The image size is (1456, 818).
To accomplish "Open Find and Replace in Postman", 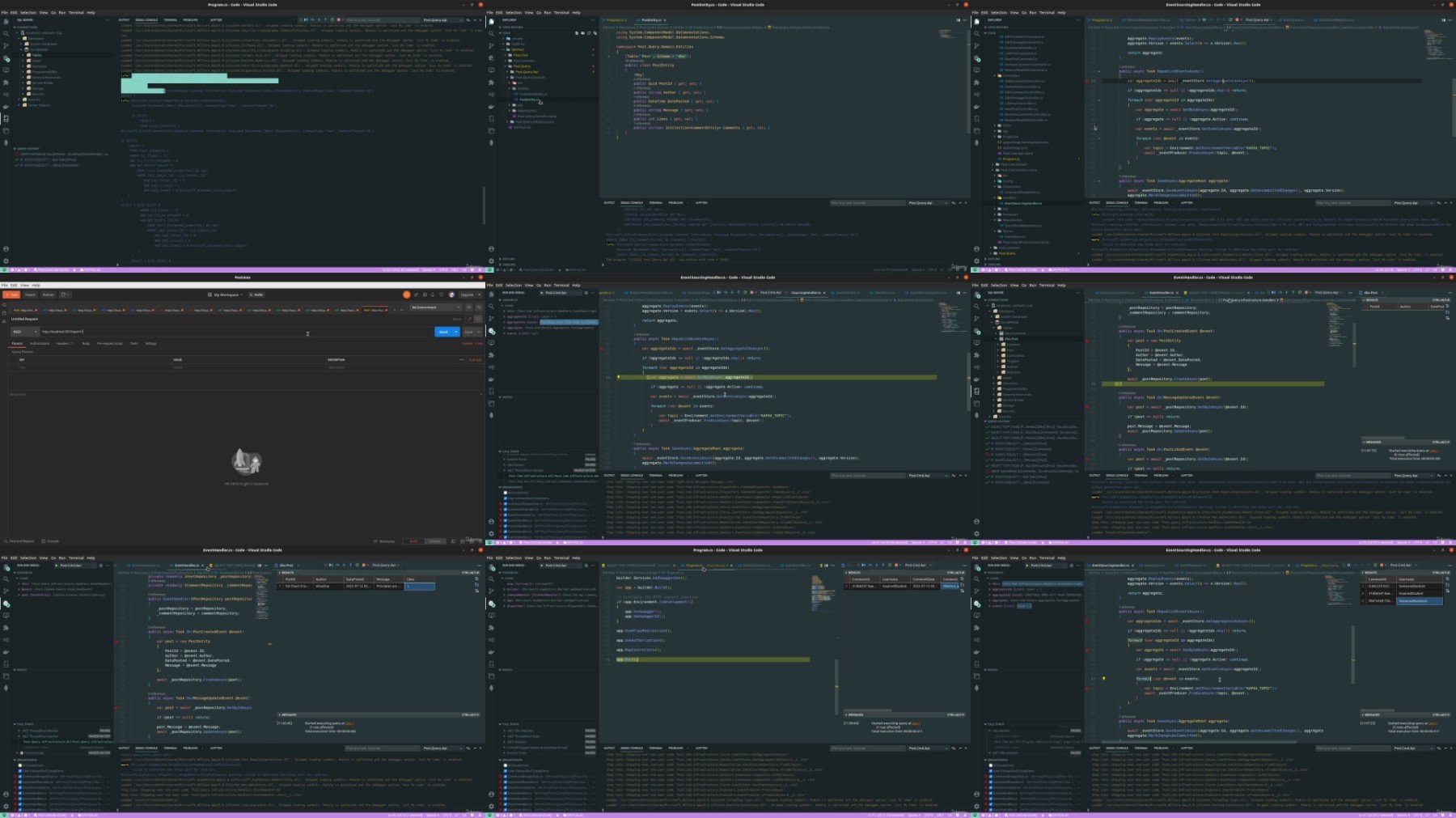I will point(19,541).
